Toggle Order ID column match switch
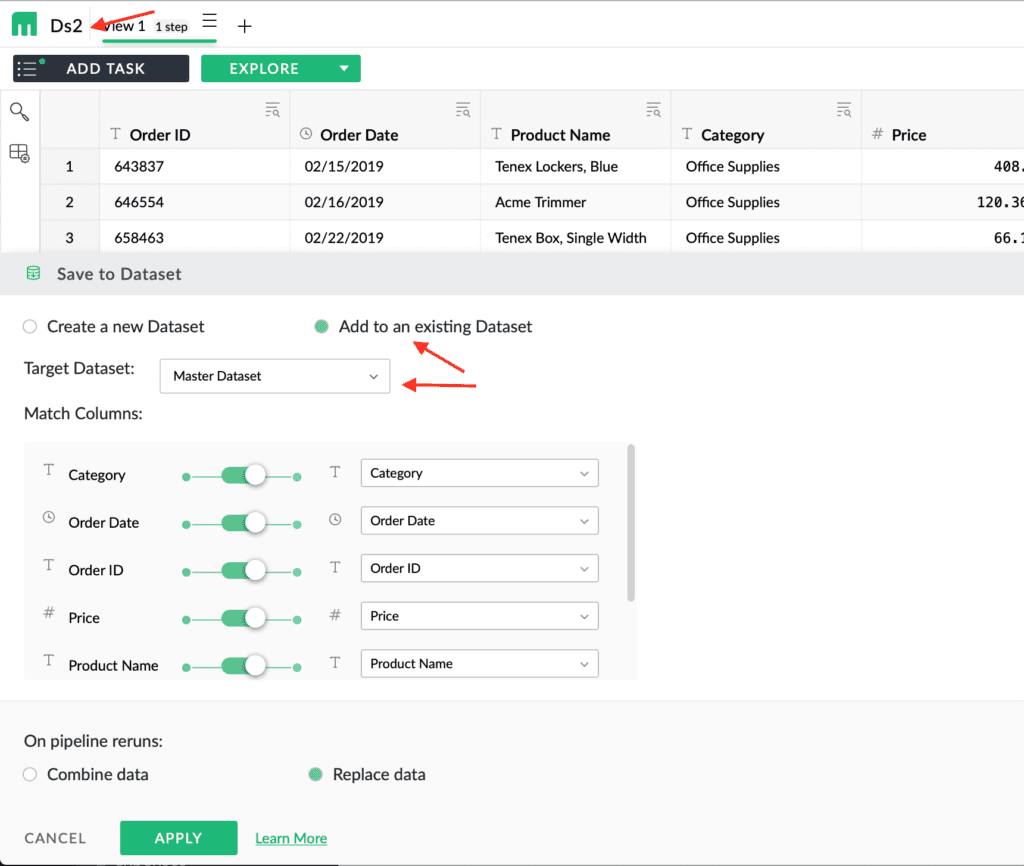The width and height of the screenshot is (1024, 866). click(x=243, y=571)
